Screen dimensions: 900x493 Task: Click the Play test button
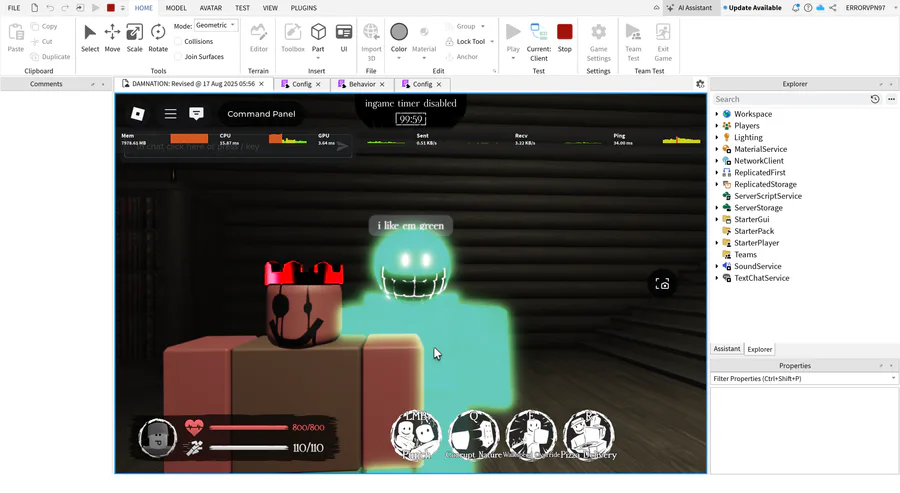(513, 38)
